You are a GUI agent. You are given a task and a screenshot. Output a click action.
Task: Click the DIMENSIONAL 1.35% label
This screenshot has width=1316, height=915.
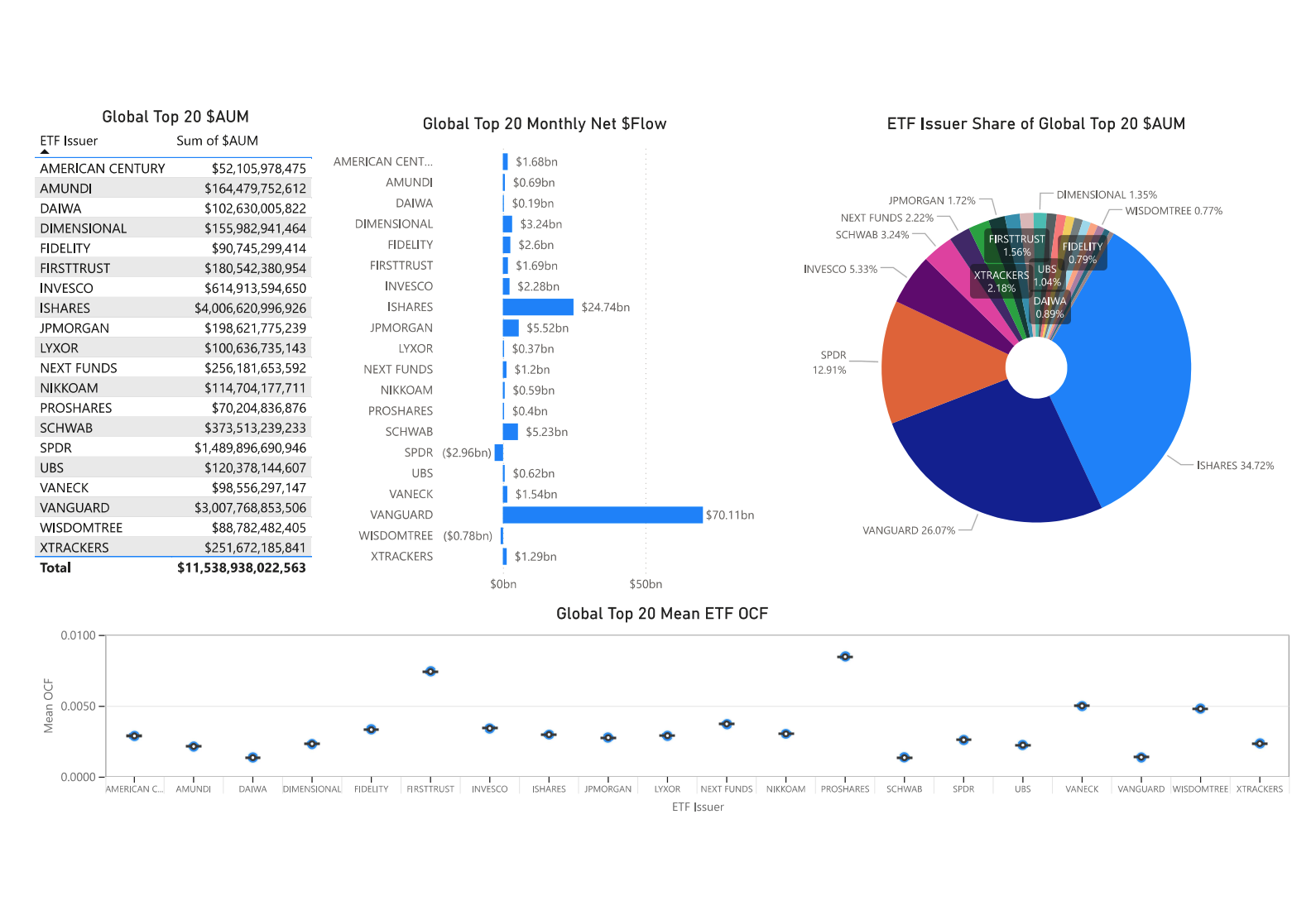click(x=1107, y=195)
